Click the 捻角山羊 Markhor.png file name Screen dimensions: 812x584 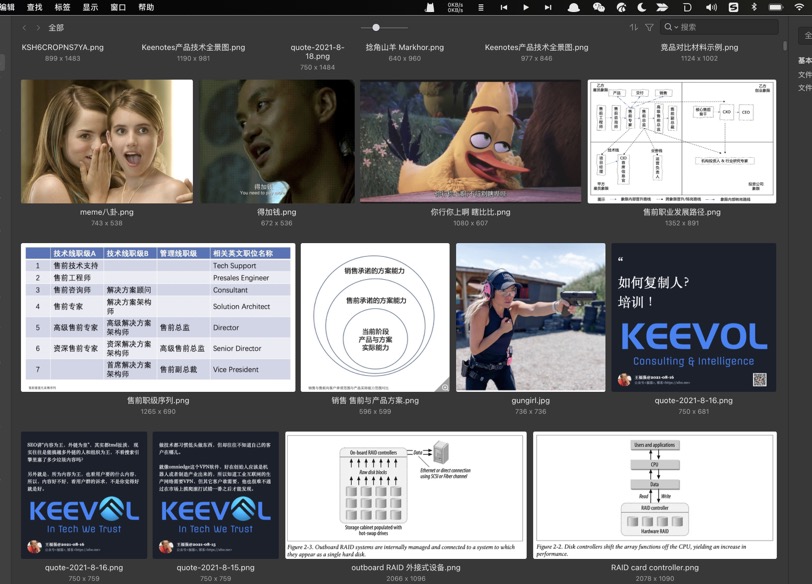pyautogui.click(x=404, y=47)
